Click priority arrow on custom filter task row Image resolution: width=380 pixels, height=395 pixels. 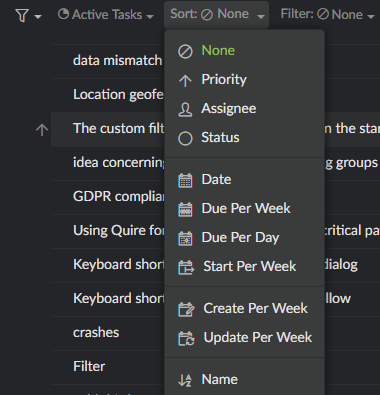pyautogui.click(x=42, y=130)
